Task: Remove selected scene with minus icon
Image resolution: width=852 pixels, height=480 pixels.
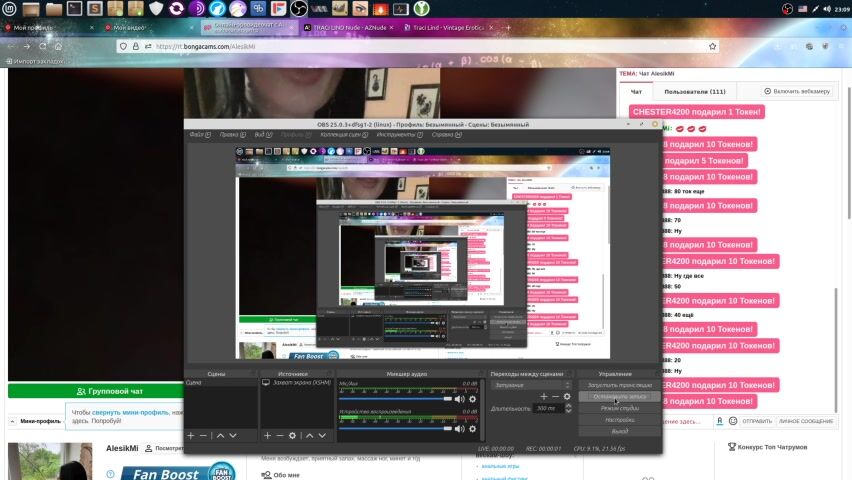Action: [203, 436]
